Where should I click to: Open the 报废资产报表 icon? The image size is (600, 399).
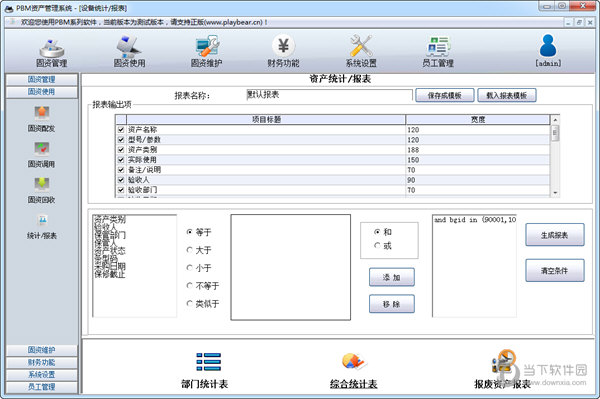click(504, 362)
